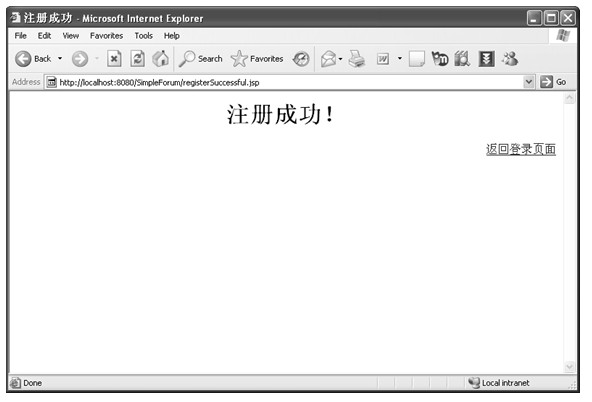The height and width of the screenshot is (402, 592).
Task: Print the page with the printer icon
Action: (356, 59)
